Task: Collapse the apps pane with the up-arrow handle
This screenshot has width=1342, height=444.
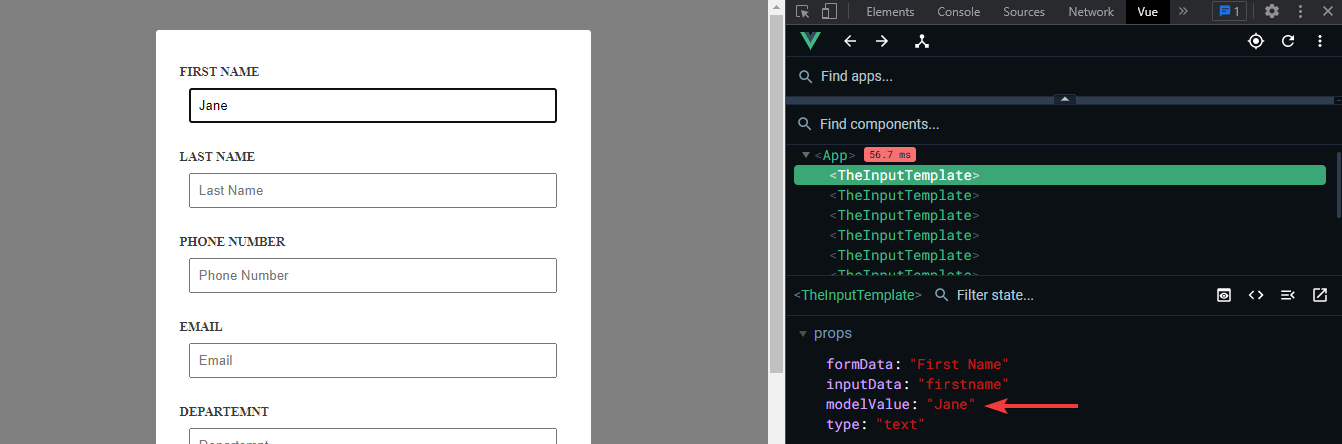Action: [x=1065, y=99]
